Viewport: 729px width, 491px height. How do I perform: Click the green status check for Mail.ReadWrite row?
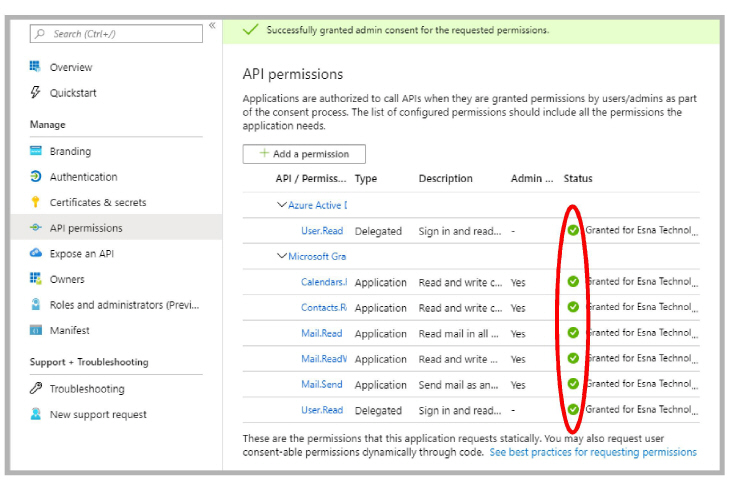pos(573,358)
